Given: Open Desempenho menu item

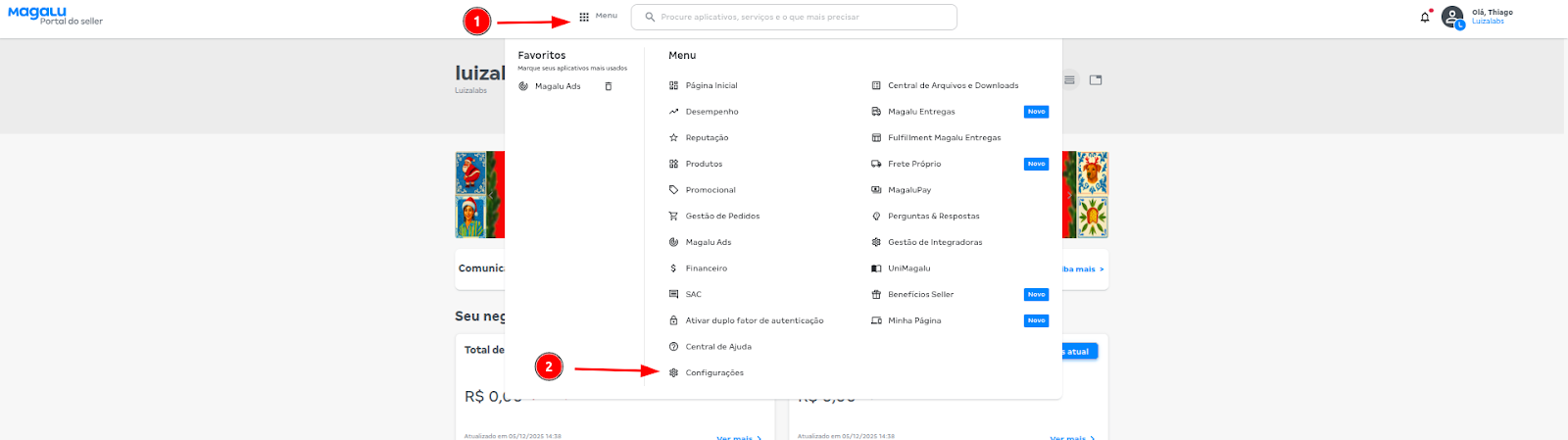Looking at the screenshot, I should click(x=712, y=112).
